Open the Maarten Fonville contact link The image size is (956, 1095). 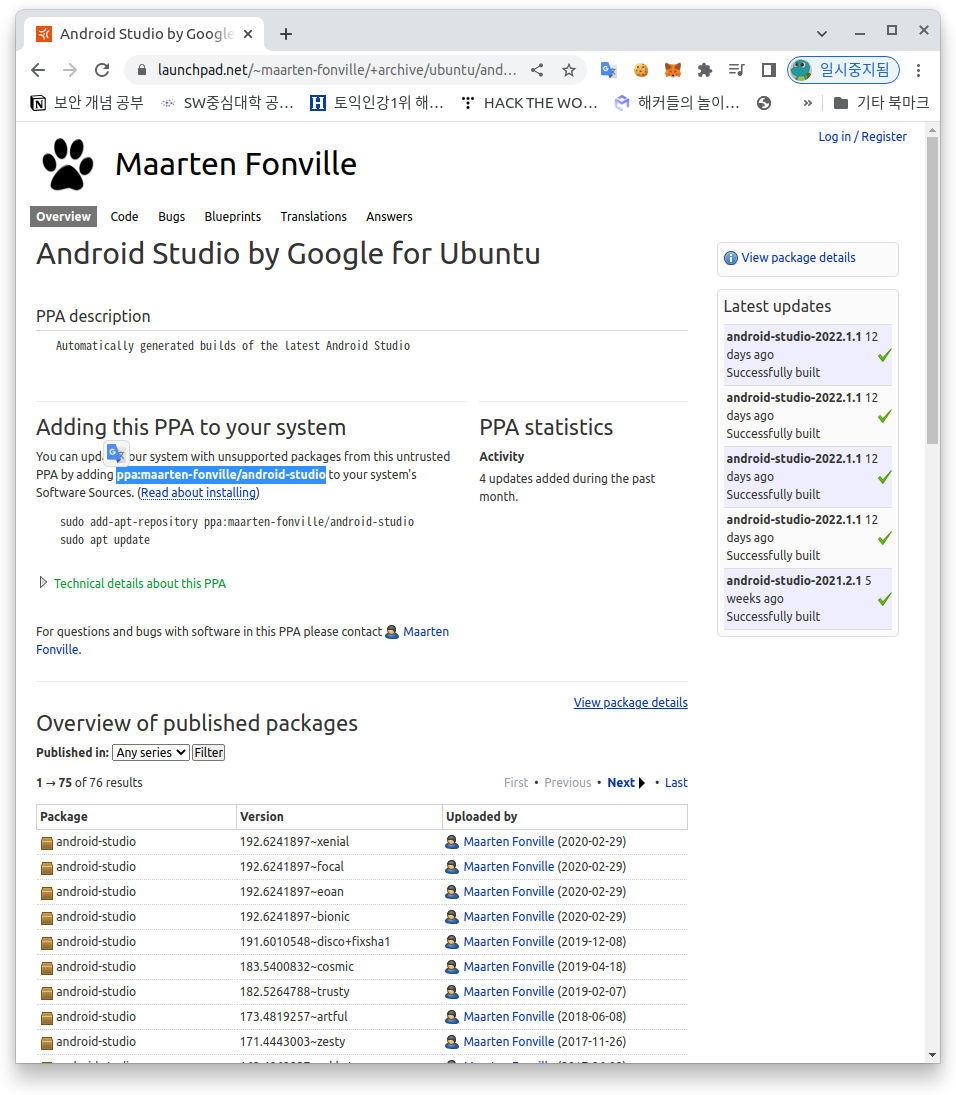(x=425, y=631)
